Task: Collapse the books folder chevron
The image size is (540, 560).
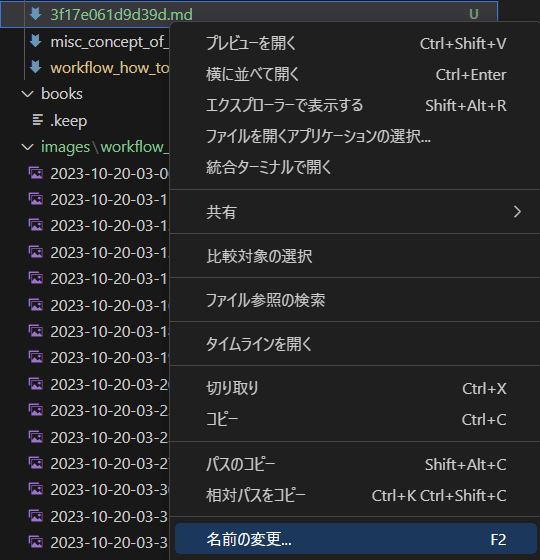Action: pos(28,94)
